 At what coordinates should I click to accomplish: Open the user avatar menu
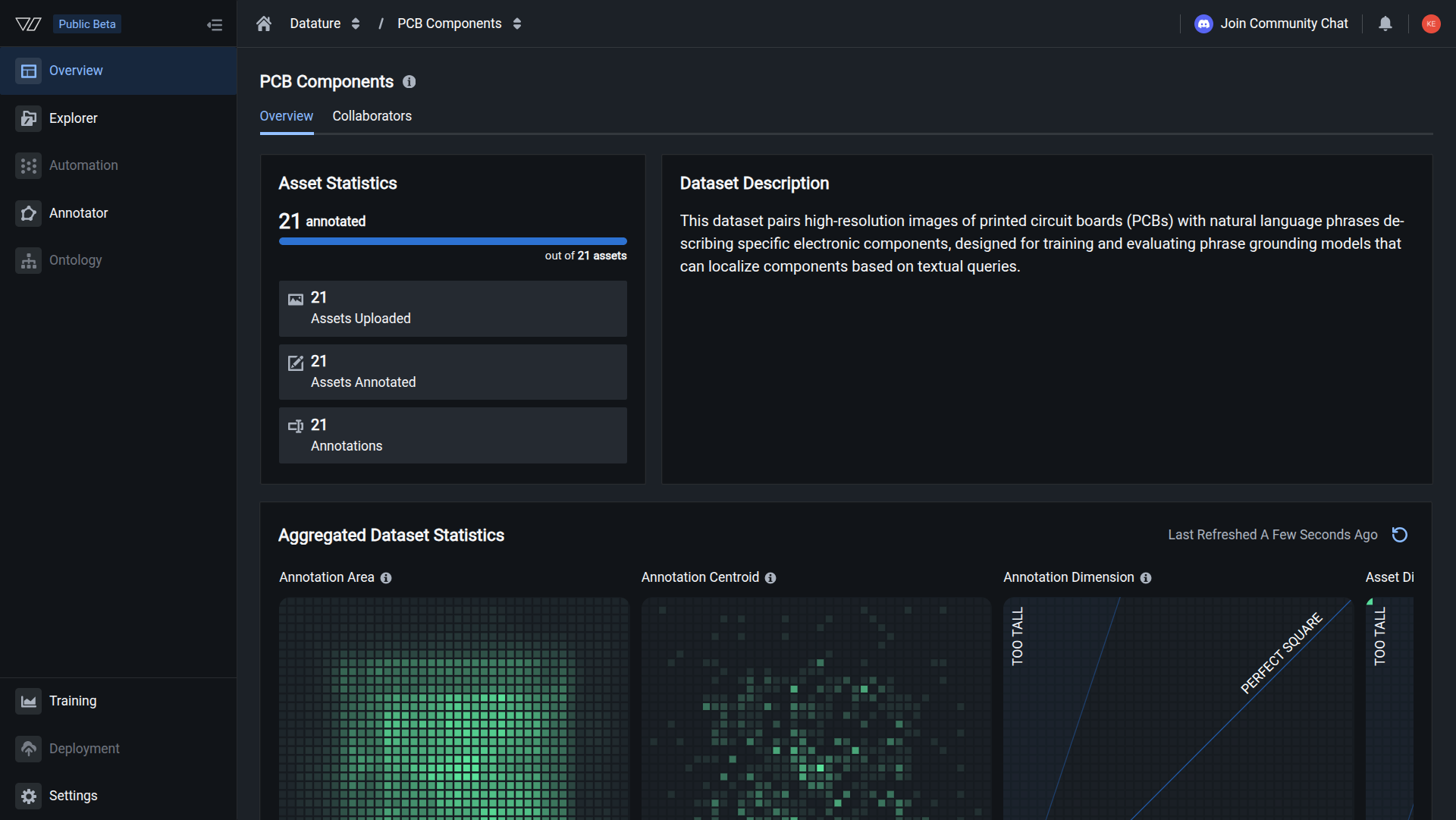1431,24
